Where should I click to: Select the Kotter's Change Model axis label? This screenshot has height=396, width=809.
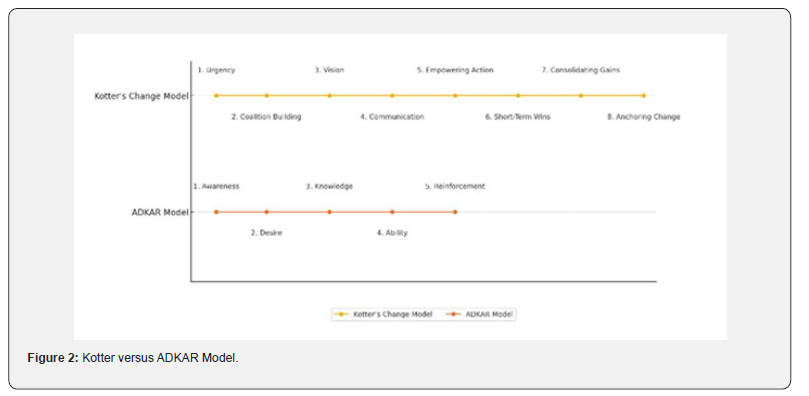pos(141,96)
